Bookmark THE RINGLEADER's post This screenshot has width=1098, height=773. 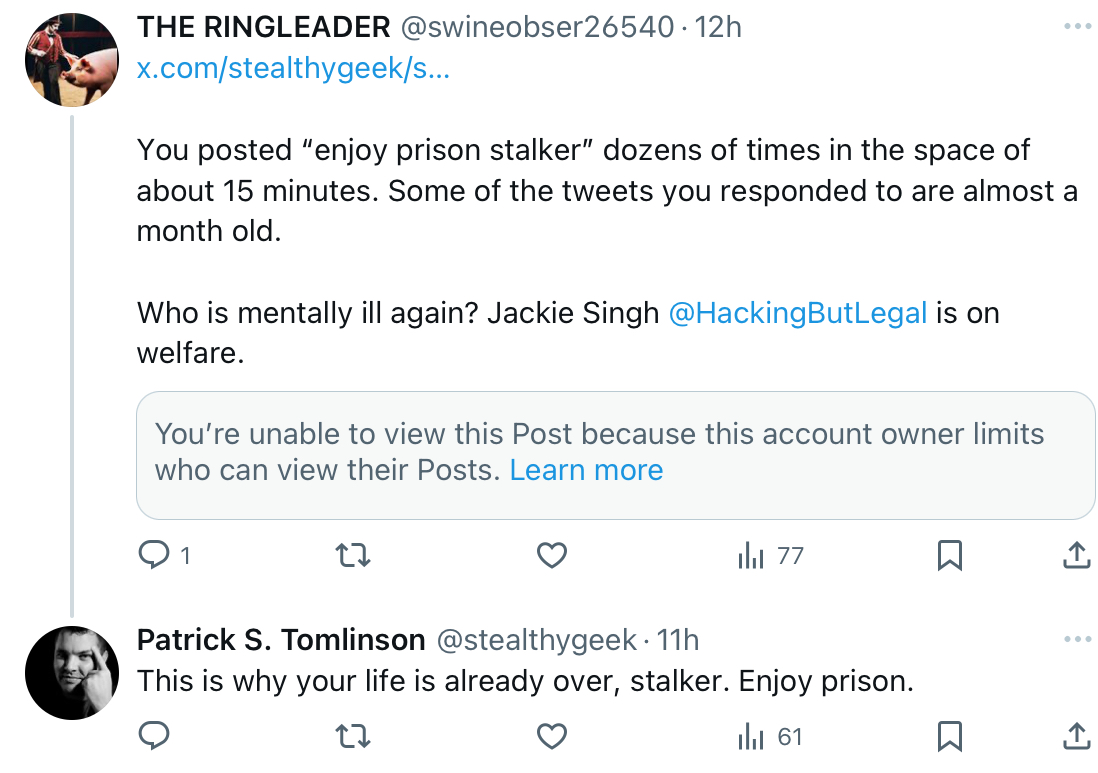point(950,555)
